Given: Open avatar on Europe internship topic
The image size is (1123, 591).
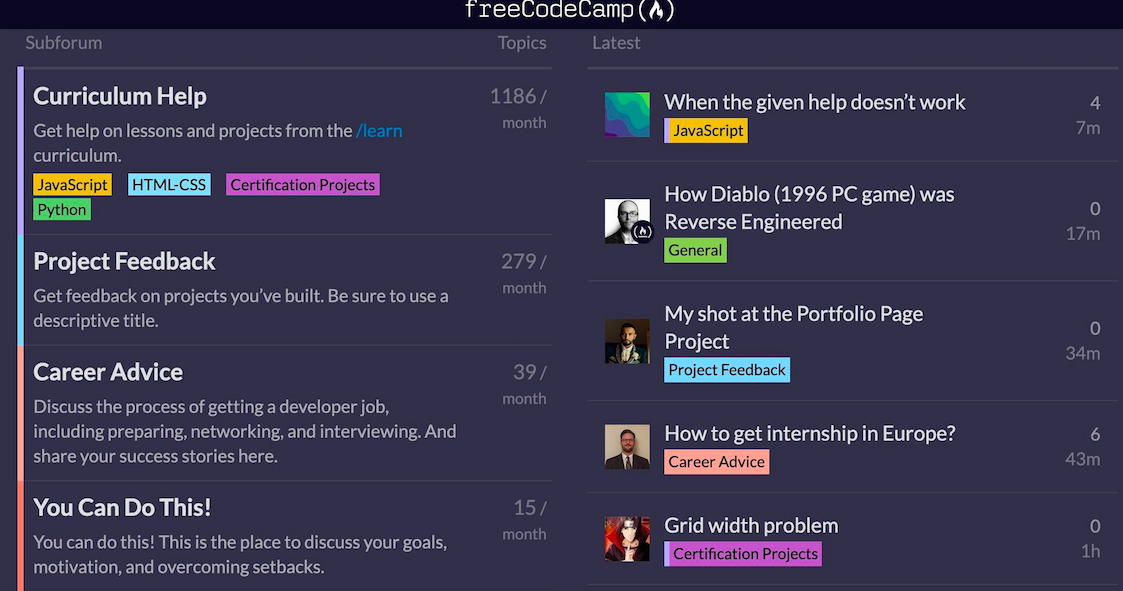Looking at the screenshot, I should [627, 447].
